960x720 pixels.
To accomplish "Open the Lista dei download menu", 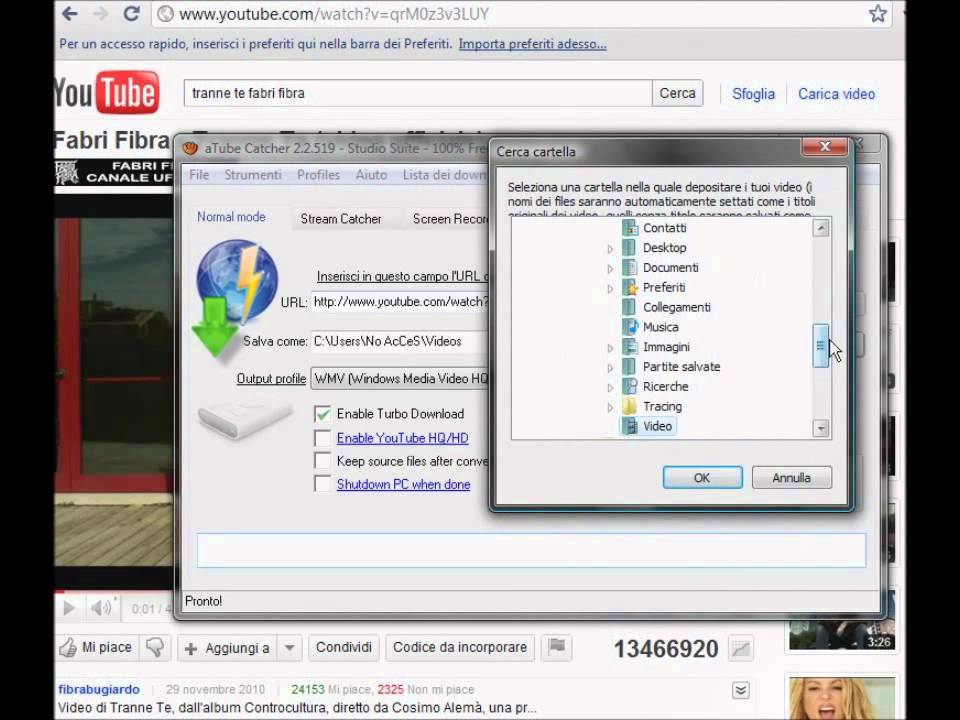I will 444,175.
